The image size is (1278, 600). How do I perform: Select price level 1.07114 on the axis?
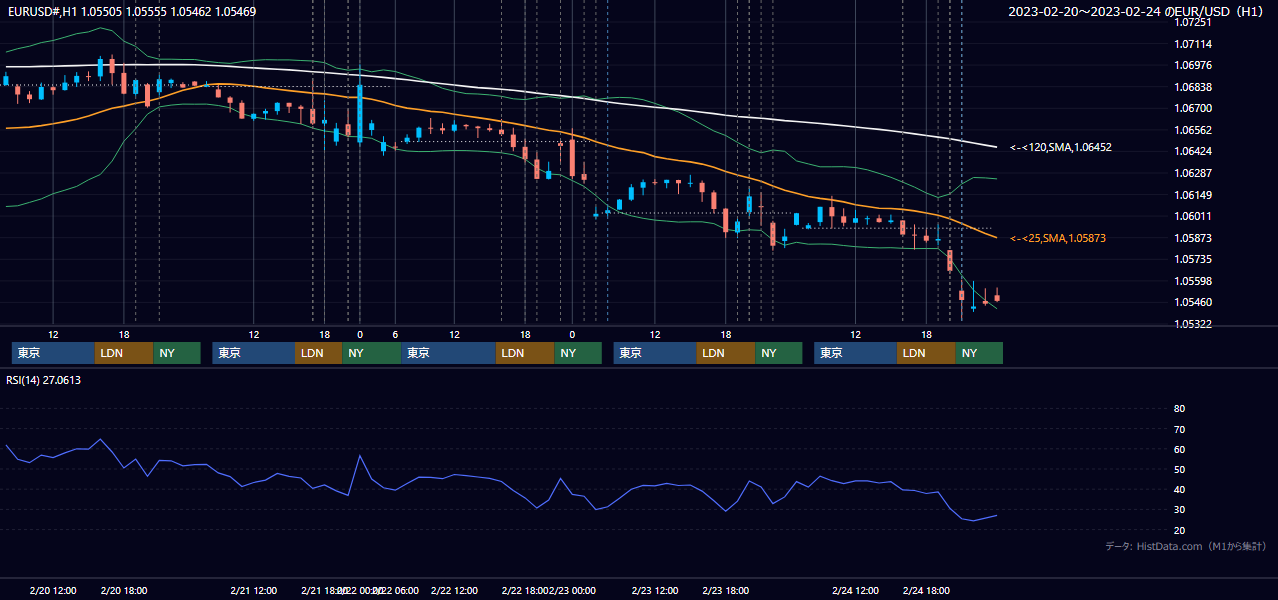pyautogui.click(x=1193, y=44)
